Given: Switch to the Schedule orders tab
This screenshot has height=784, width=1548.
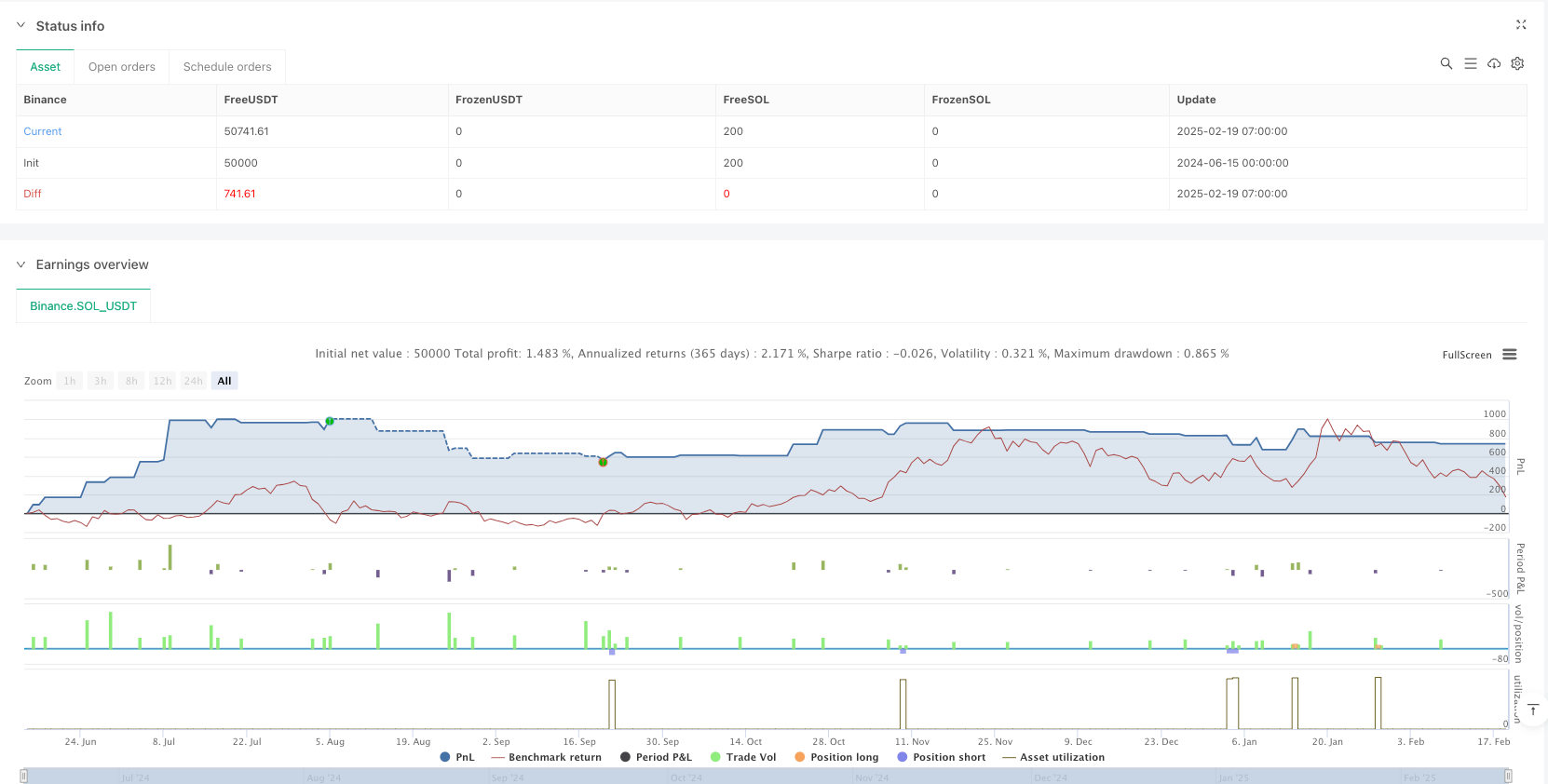Looking at the screenshot, I should [x=227, y=67].
